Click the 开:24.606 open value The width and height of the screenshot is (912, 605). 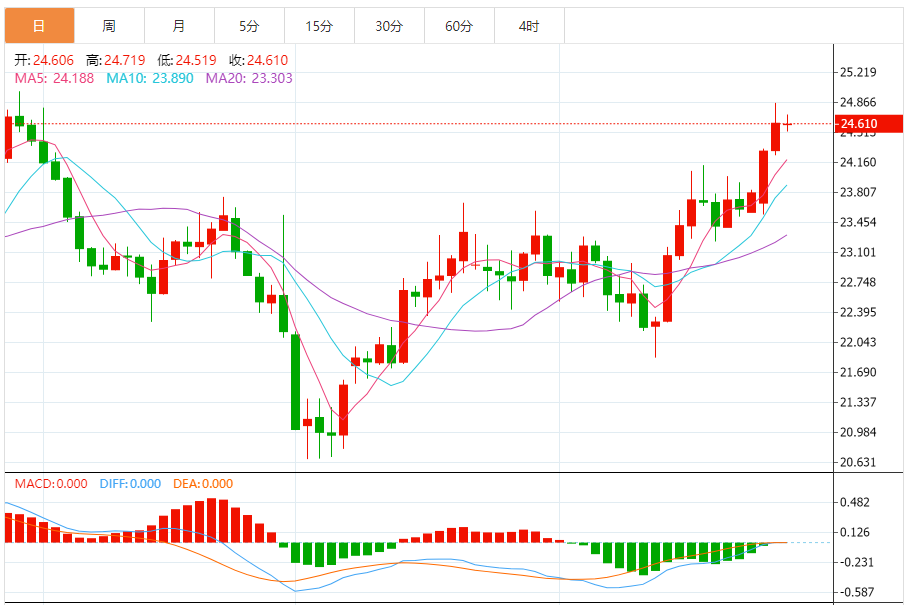pyautogui.click(x=44, y=60)
